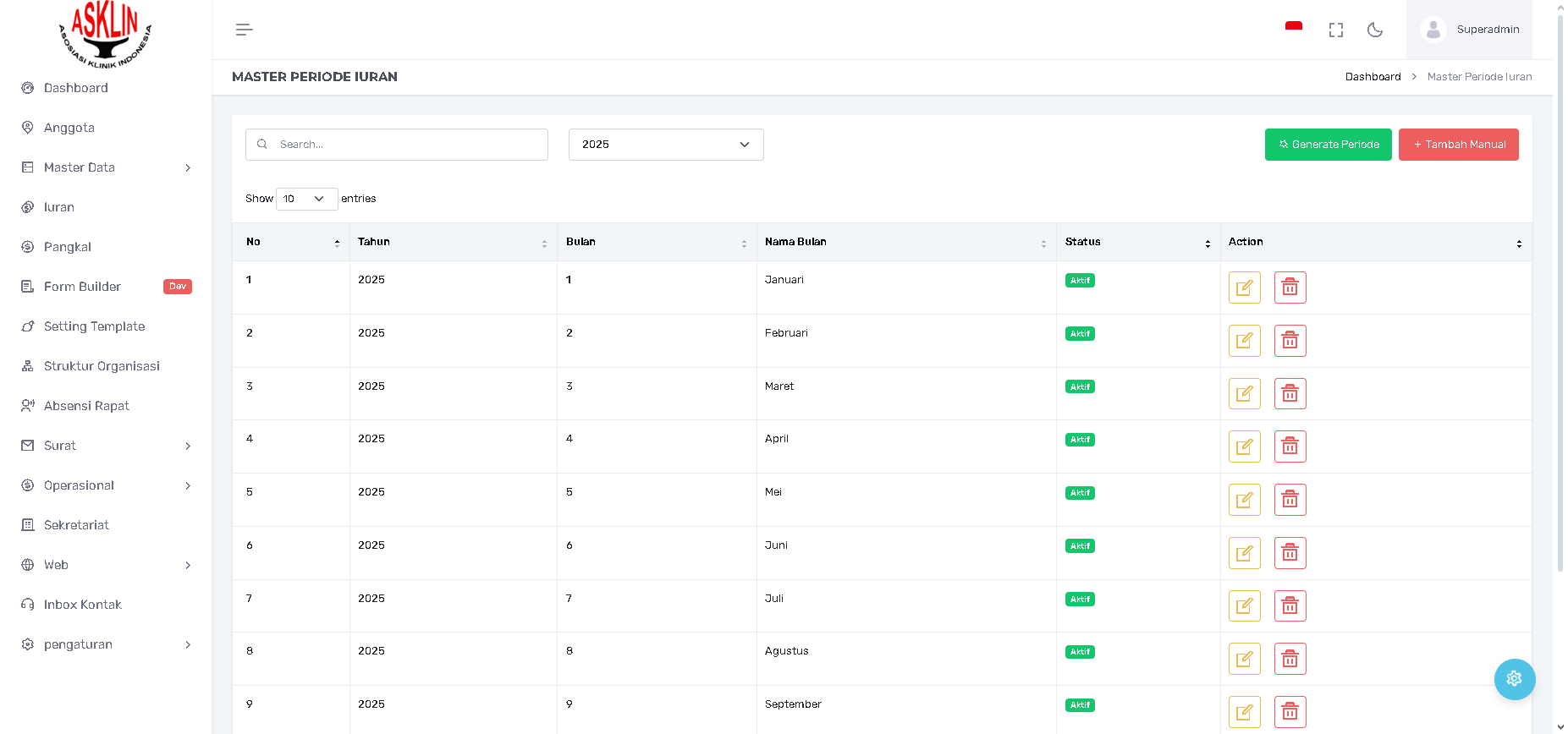Click the Generate Periode button

[1328, 145]
